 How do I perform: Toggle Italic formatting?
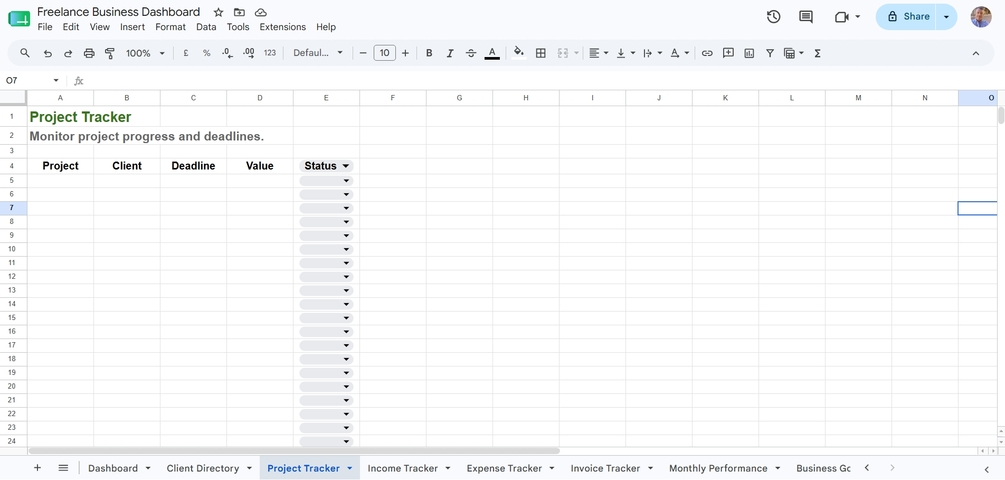pos(450,53)
